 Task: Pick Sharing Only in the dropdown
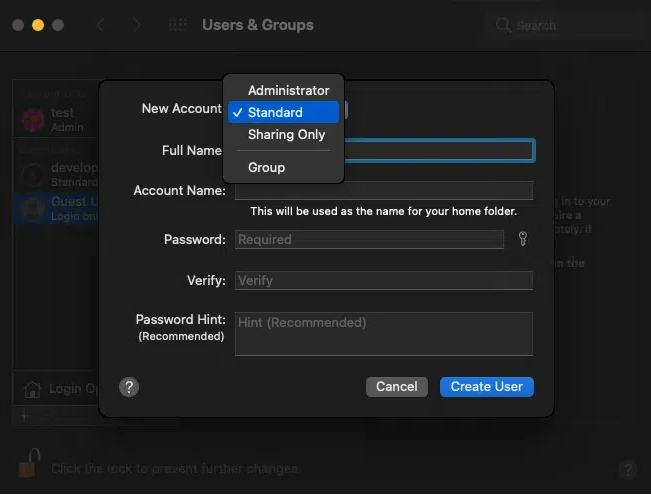click(286, 134)
